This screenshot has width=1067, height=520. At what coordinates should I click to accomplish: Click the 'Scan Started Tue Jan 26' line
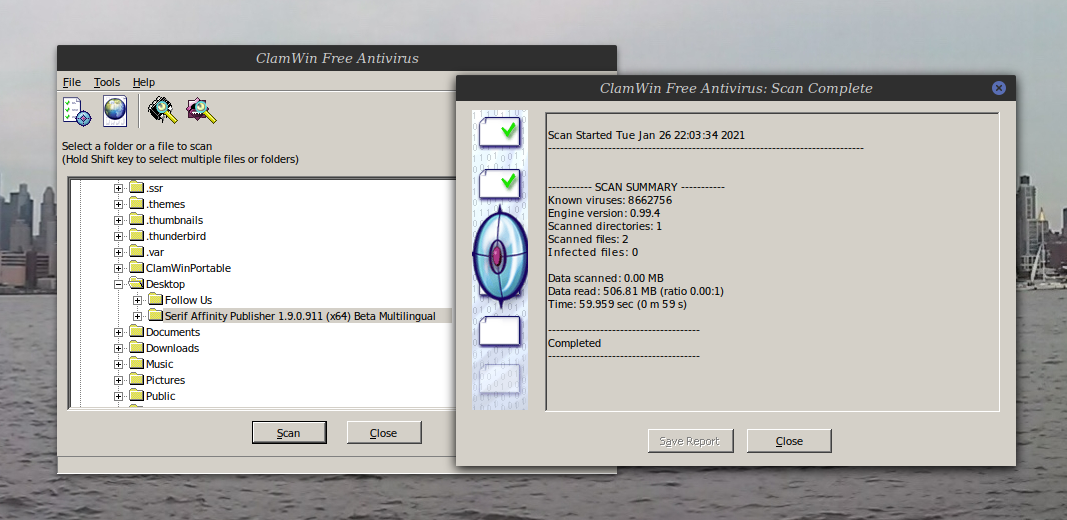pyautogui.click(x=646, y=135)
